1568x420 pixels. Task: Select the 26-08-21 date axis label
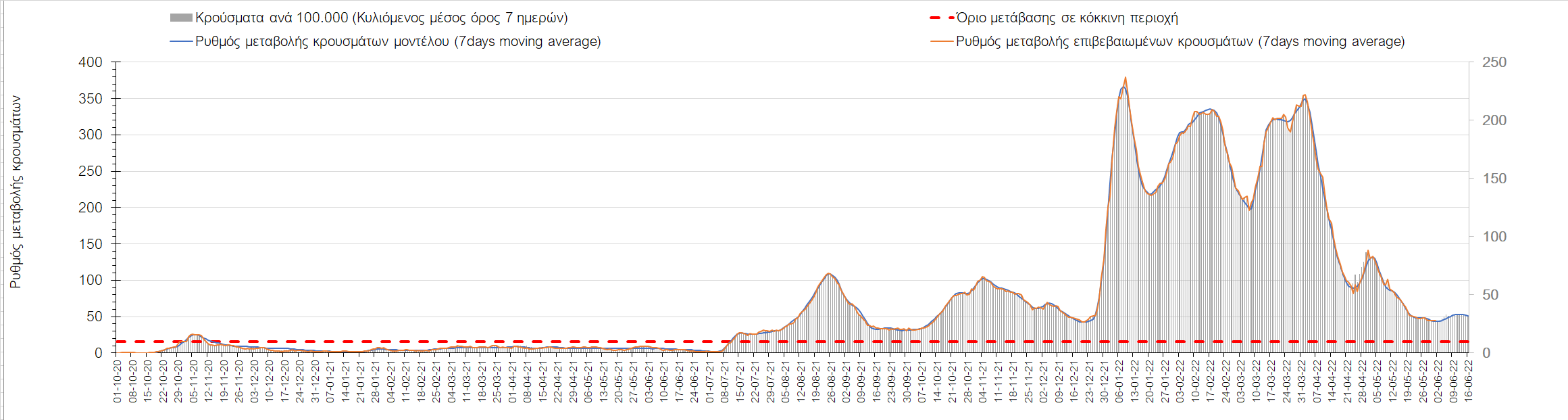[830, 381]
